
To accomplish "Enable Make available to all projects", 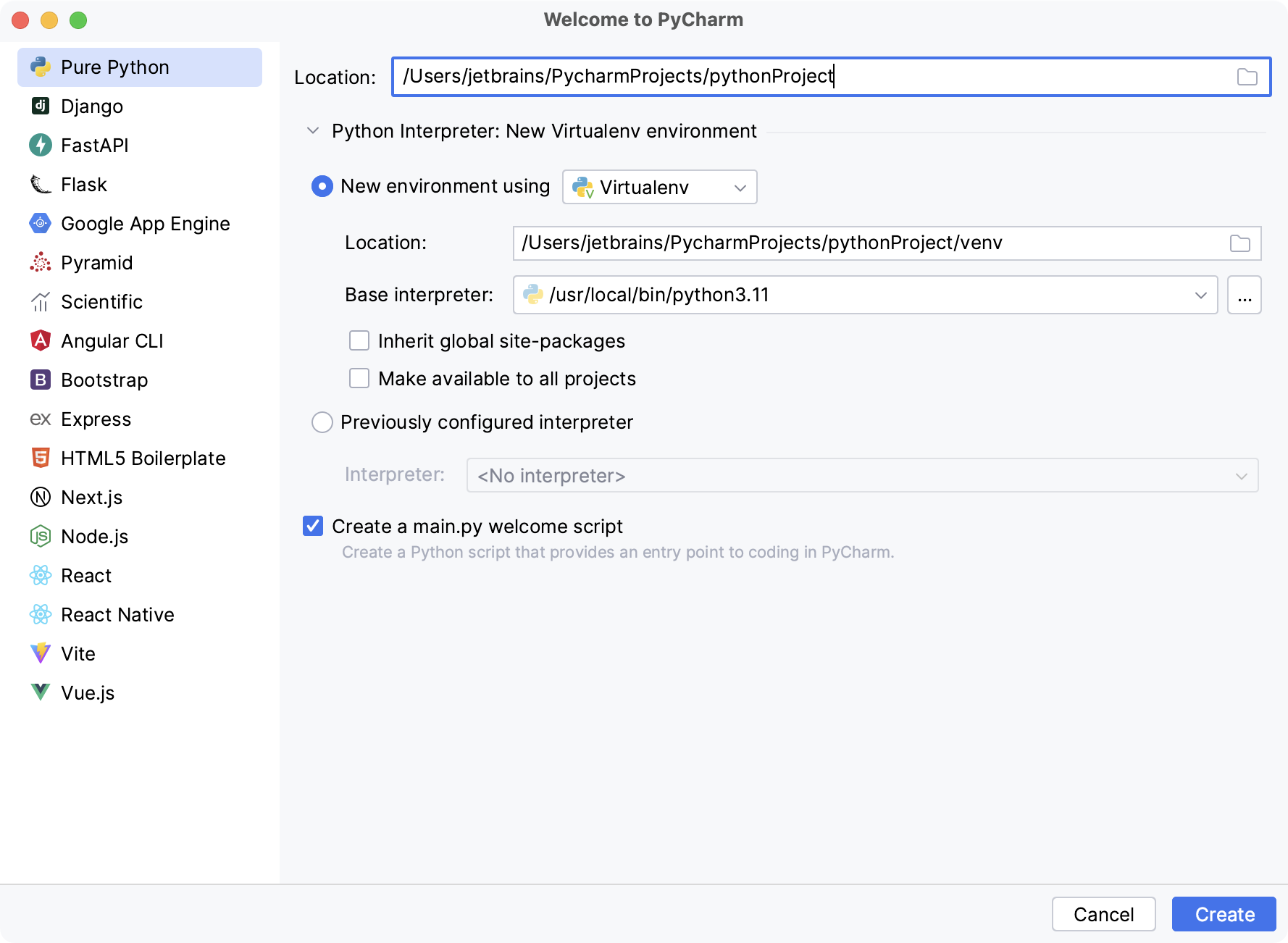I will [x=359, y=379].
